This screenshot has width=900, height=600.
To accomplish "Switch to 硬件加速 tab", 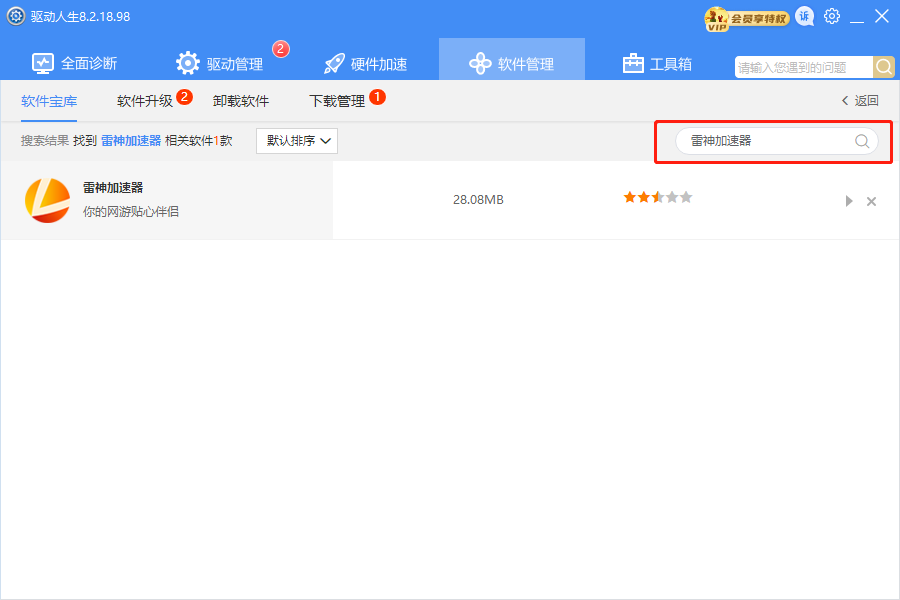I will tap(365, 63).
